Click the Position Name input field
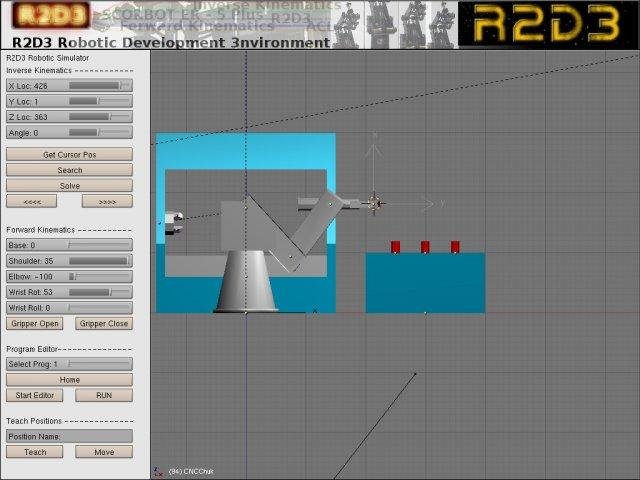 point(69,436)
